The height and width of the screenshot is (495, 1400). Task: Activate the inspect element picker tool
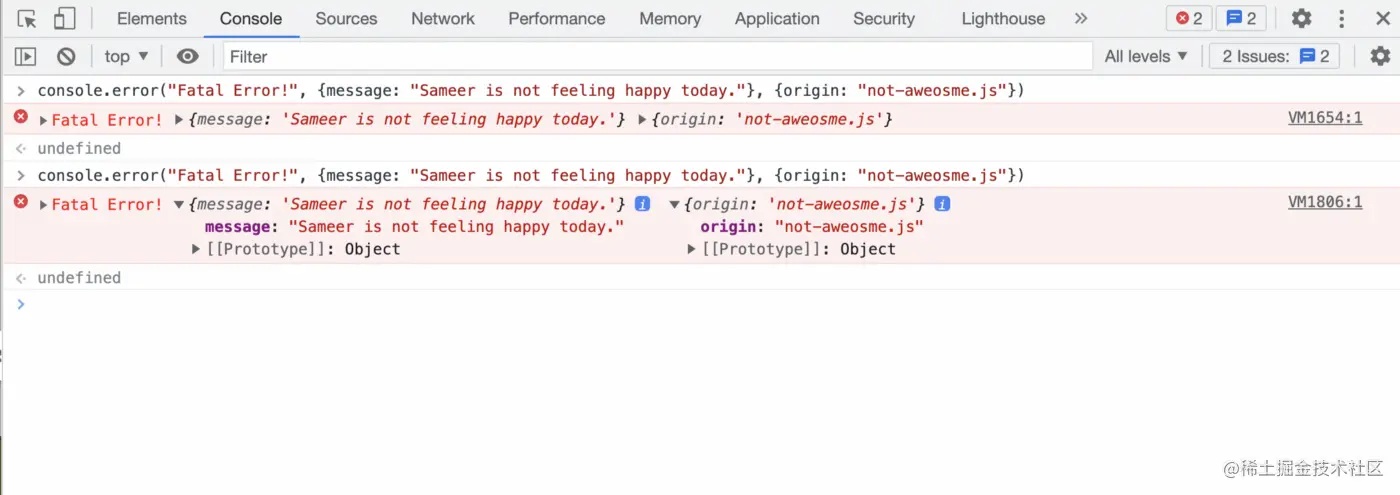click(27, 19)
